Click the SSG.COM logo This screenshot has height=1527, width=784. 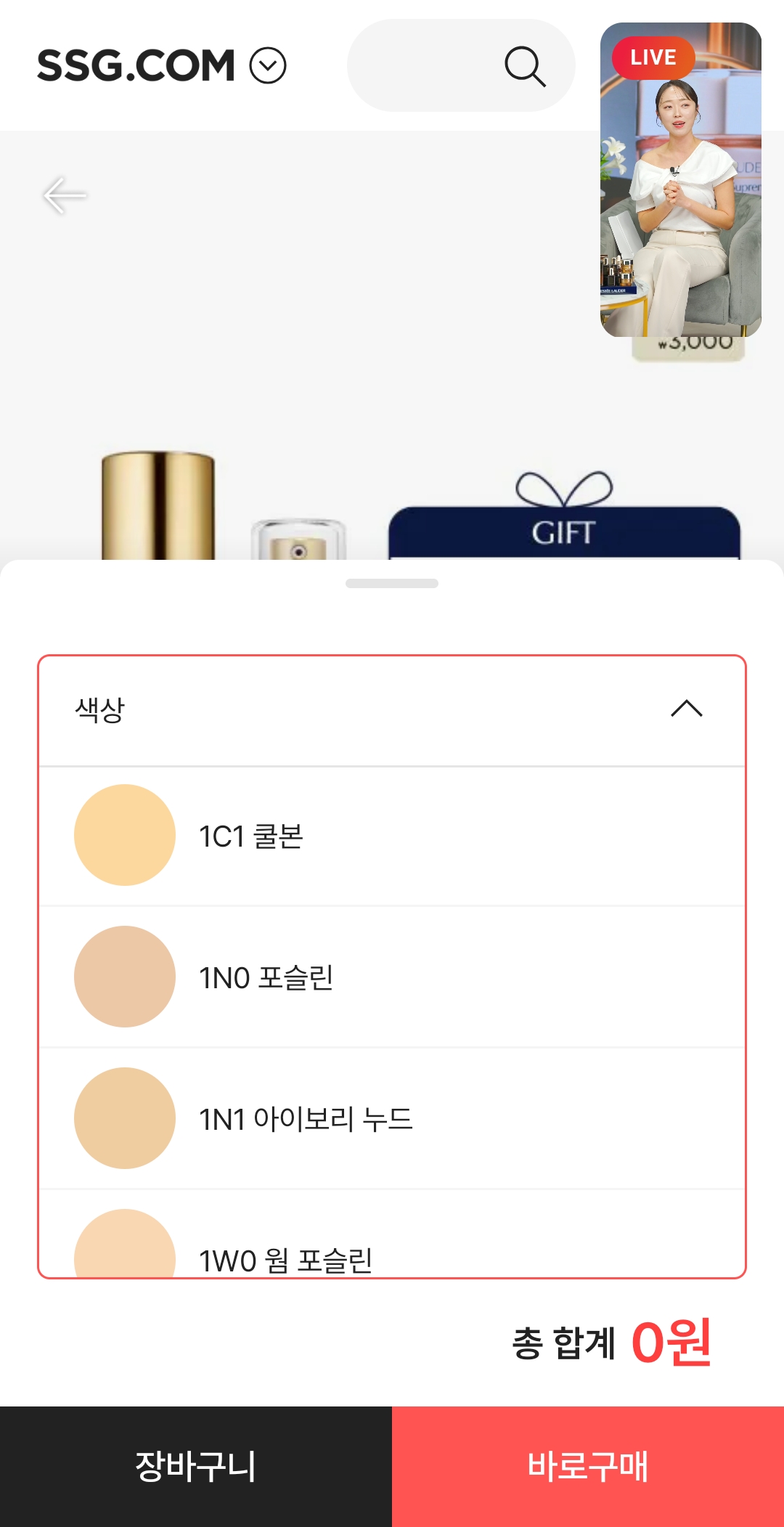(136, 66)
